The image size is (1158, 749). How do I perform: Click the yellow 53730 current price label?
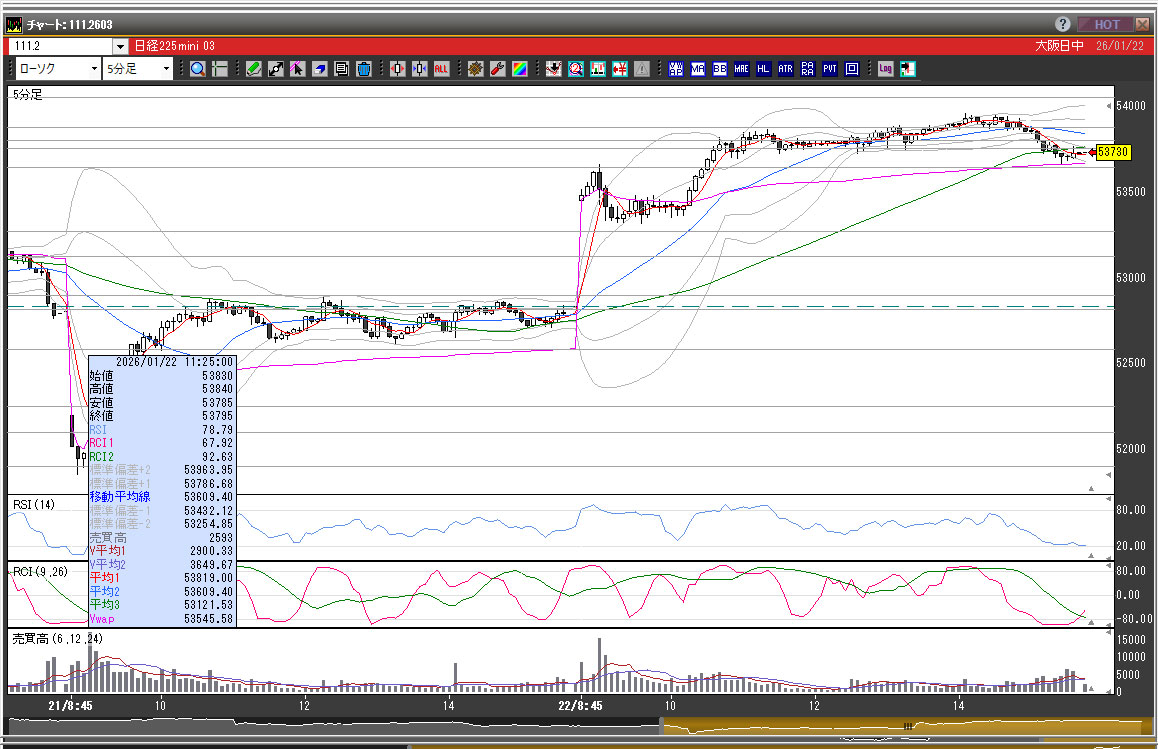pyautogui.click(x=1113, y=152)
